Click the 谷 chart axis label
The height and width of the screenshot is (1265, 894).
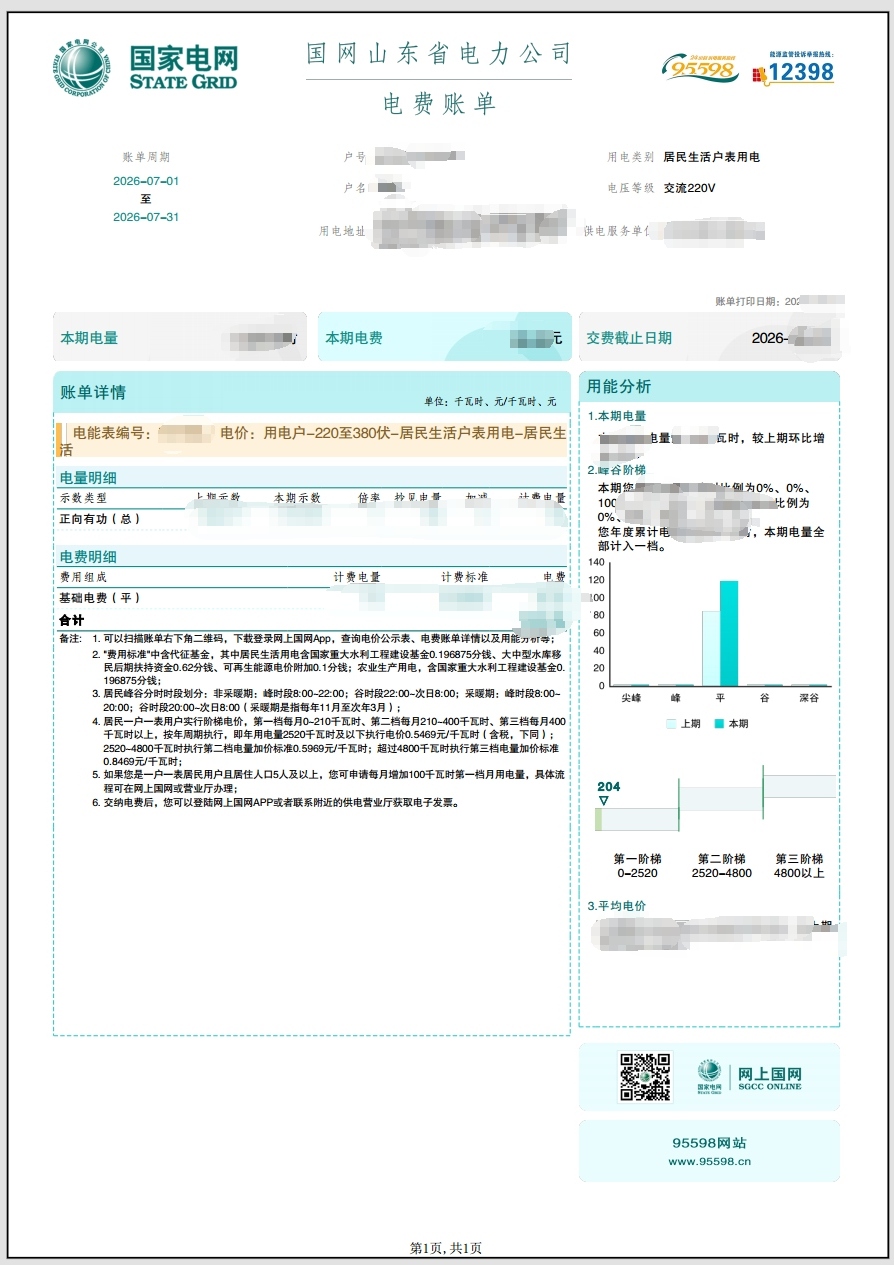pyautogui.click(x=764, y=698)
